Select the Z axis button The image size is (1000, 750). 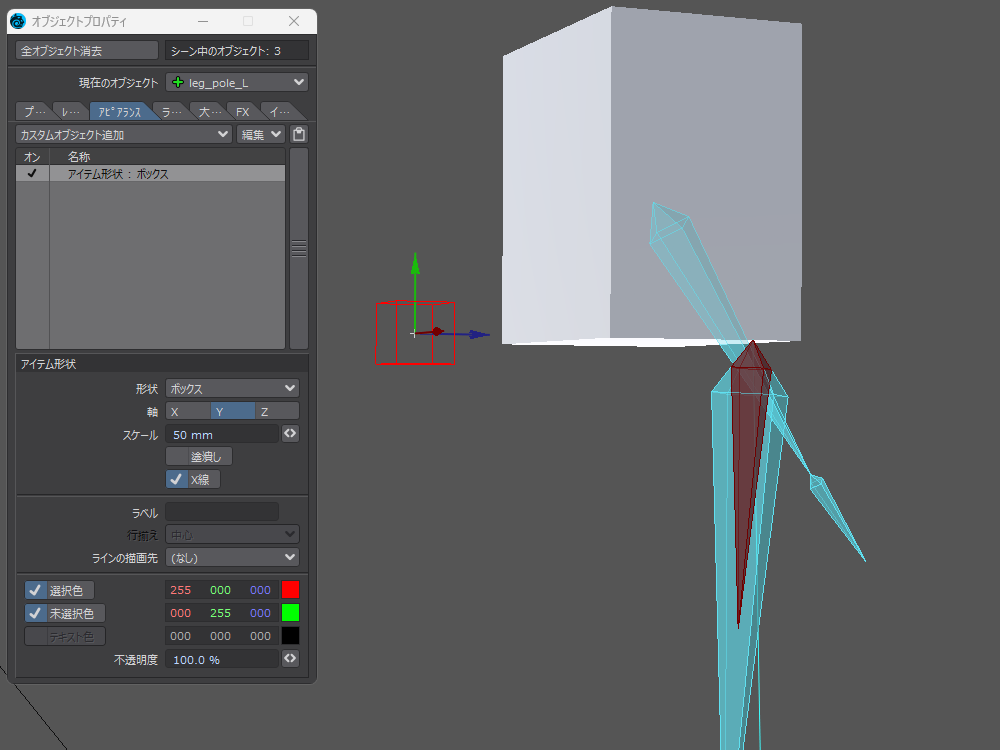point(276,411)
